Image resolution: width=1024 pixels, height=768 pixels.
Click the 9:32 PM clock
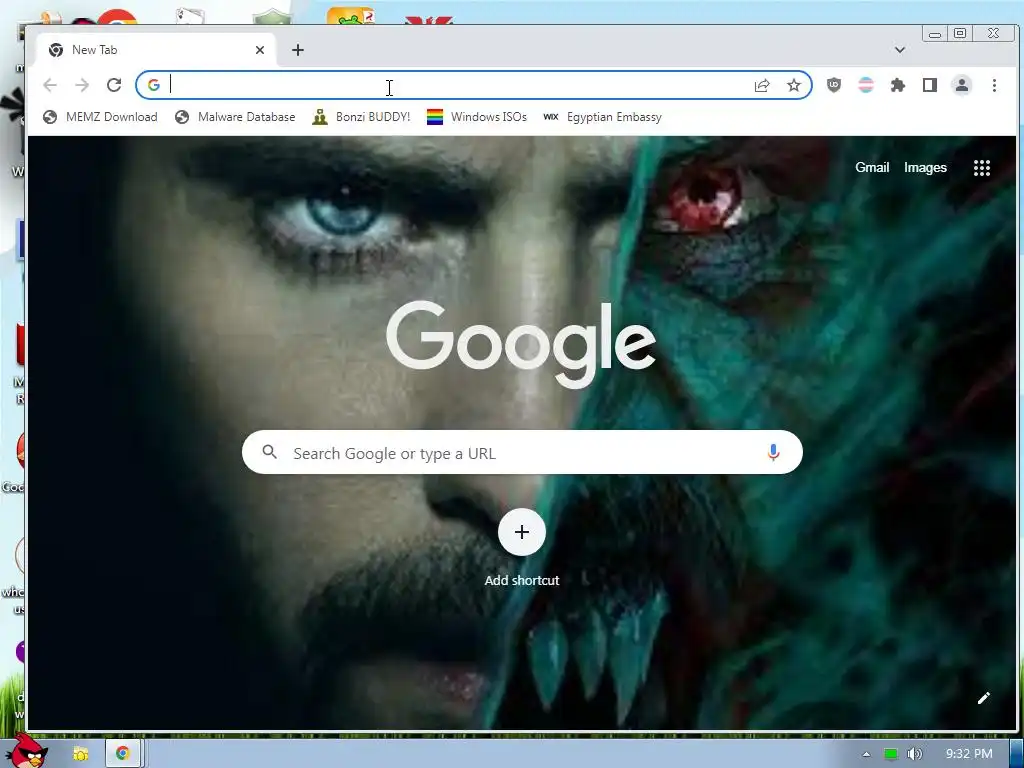[x=969, y=754]
